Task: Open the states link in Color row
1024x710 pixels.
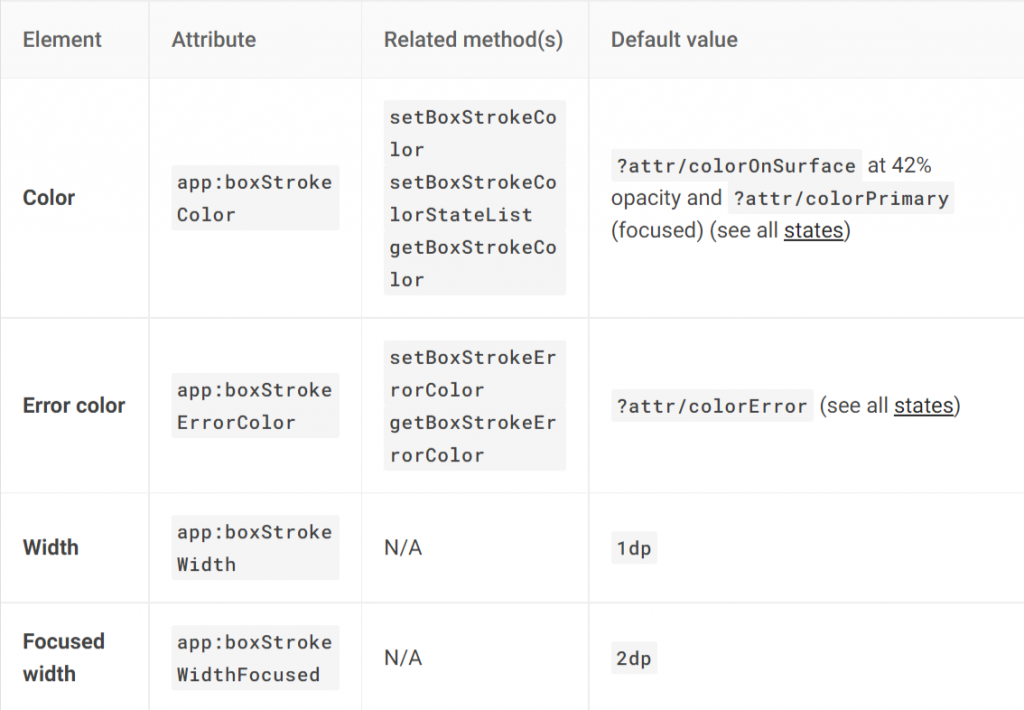Action: point(814,231)
